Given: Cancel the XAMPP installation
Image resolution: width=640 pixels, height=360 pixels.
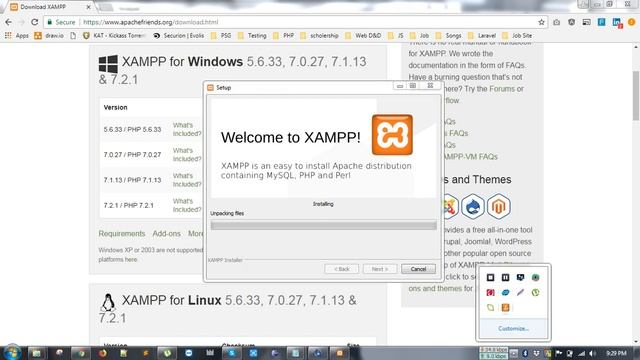Looking at the screenshot, I should [418, 269].
